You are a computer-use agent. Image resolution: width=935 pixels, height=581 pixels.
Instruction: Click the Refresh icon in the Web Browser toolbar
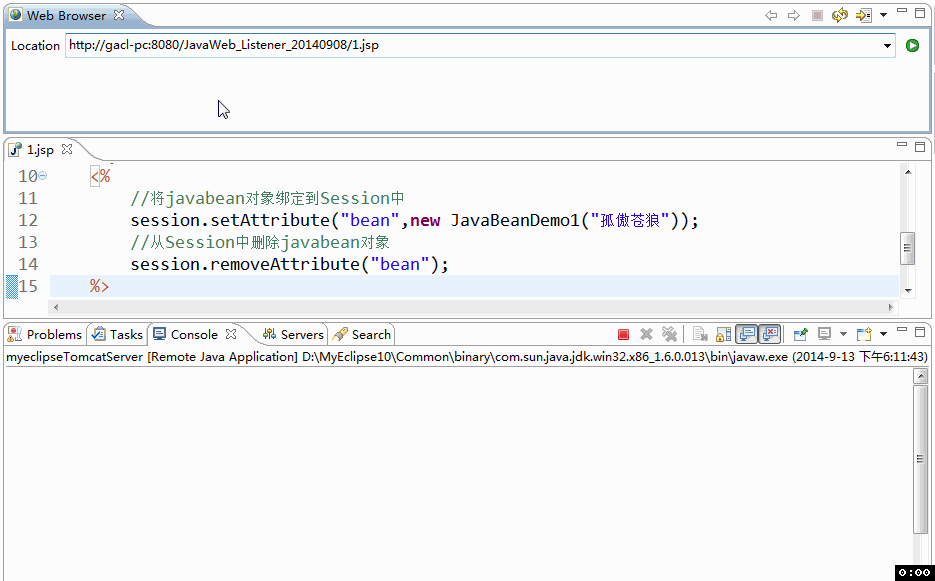[x=839, y=15]
